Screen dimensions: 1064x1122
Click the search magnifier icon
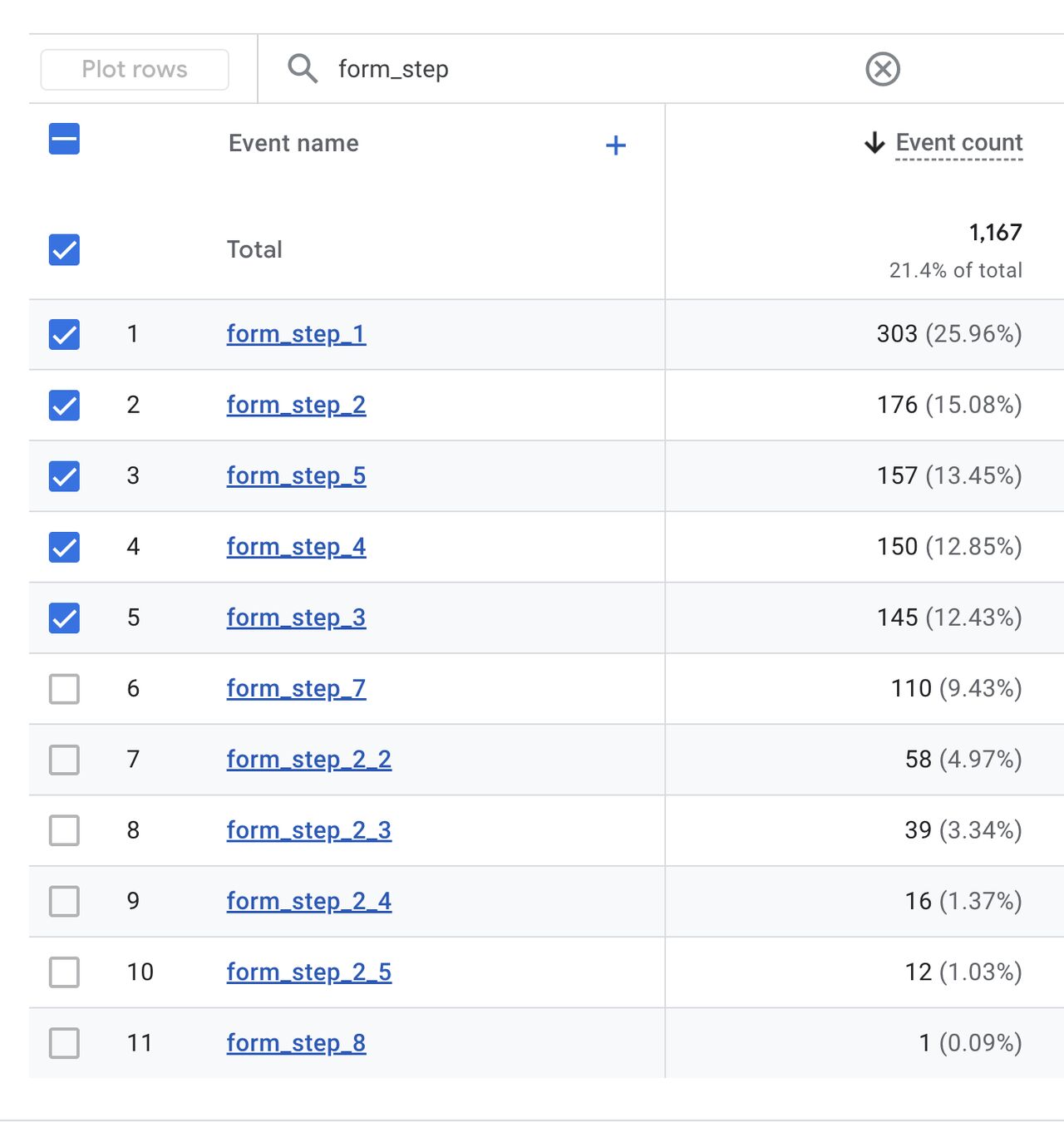point(303,69)
